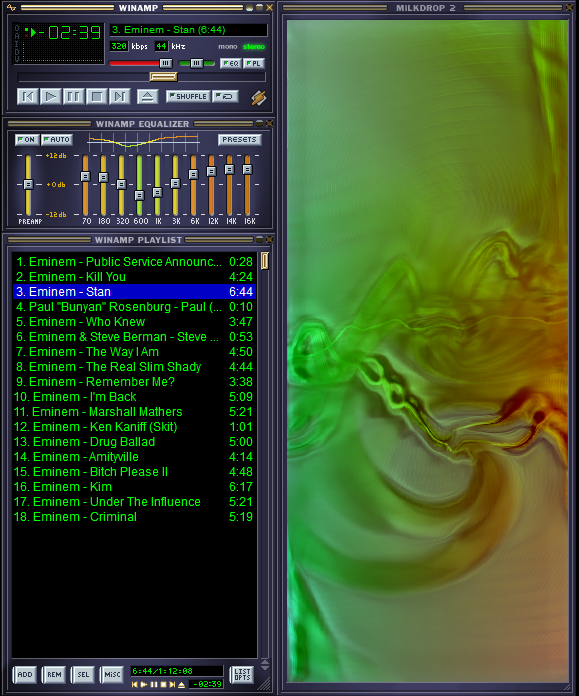Screen dimensions: 579x696
Task: Open file with the Eject button
Action: coord(148,96)
